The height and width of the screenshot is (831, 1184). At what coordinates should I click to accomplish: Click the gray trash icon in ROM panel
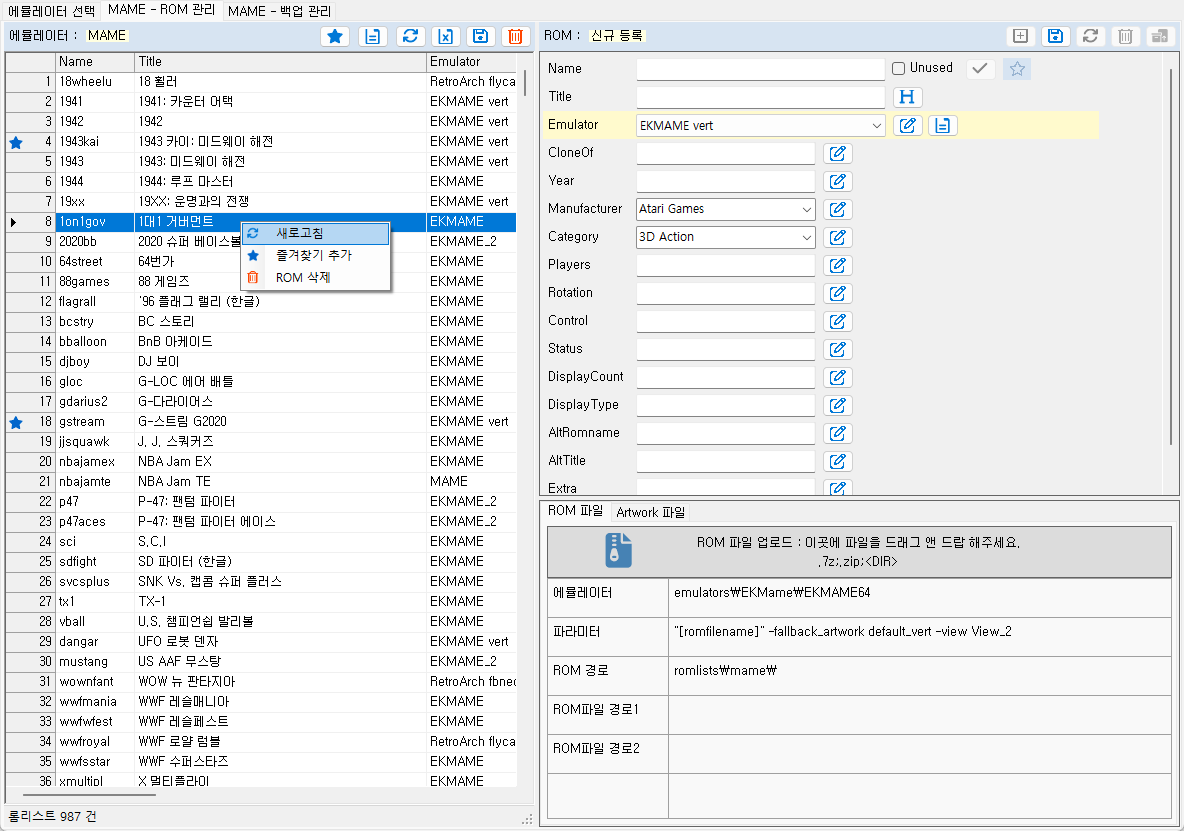click(x=1125, y=36)
